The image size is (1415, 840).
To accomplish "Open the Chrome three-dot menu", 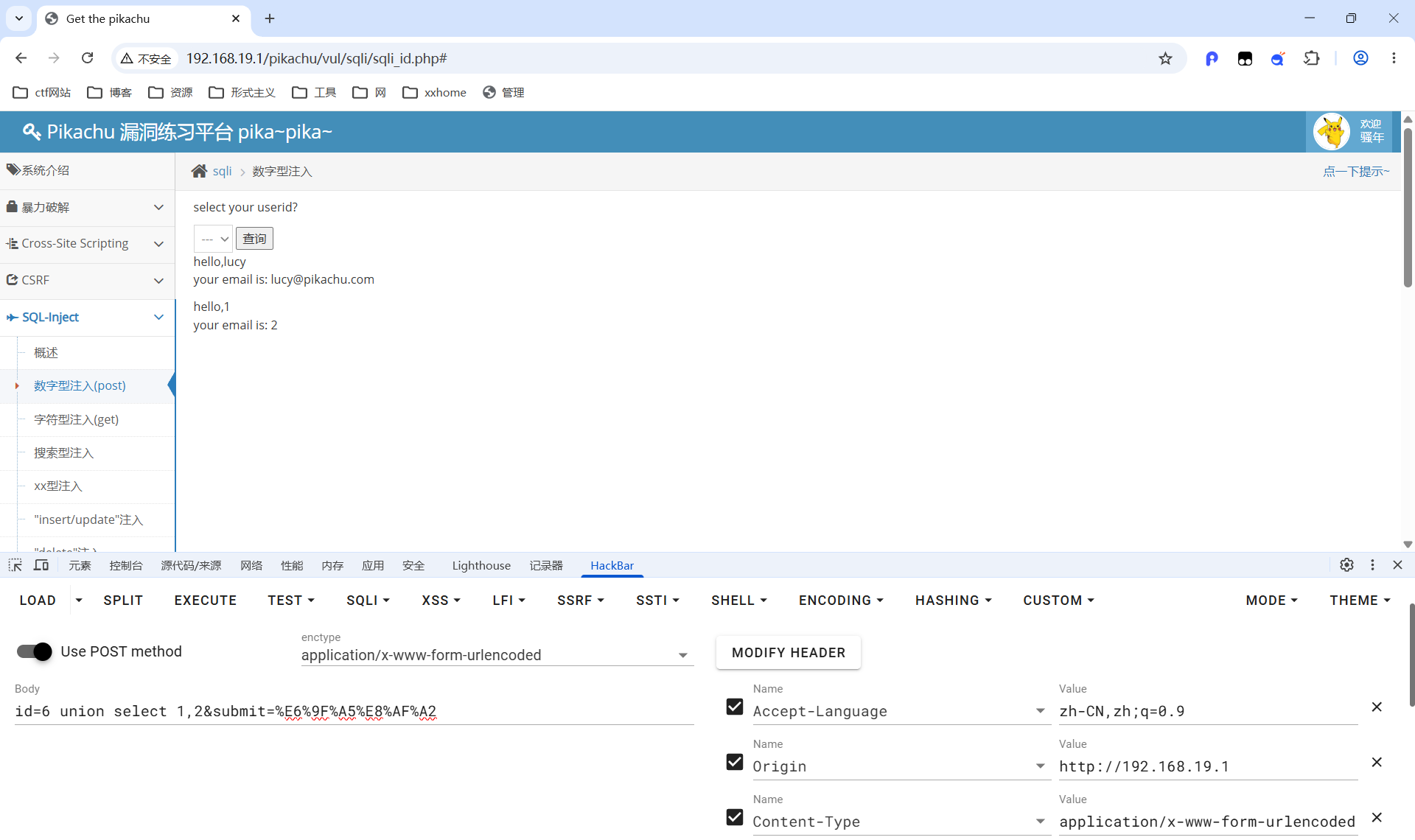I will point(1394,58).
